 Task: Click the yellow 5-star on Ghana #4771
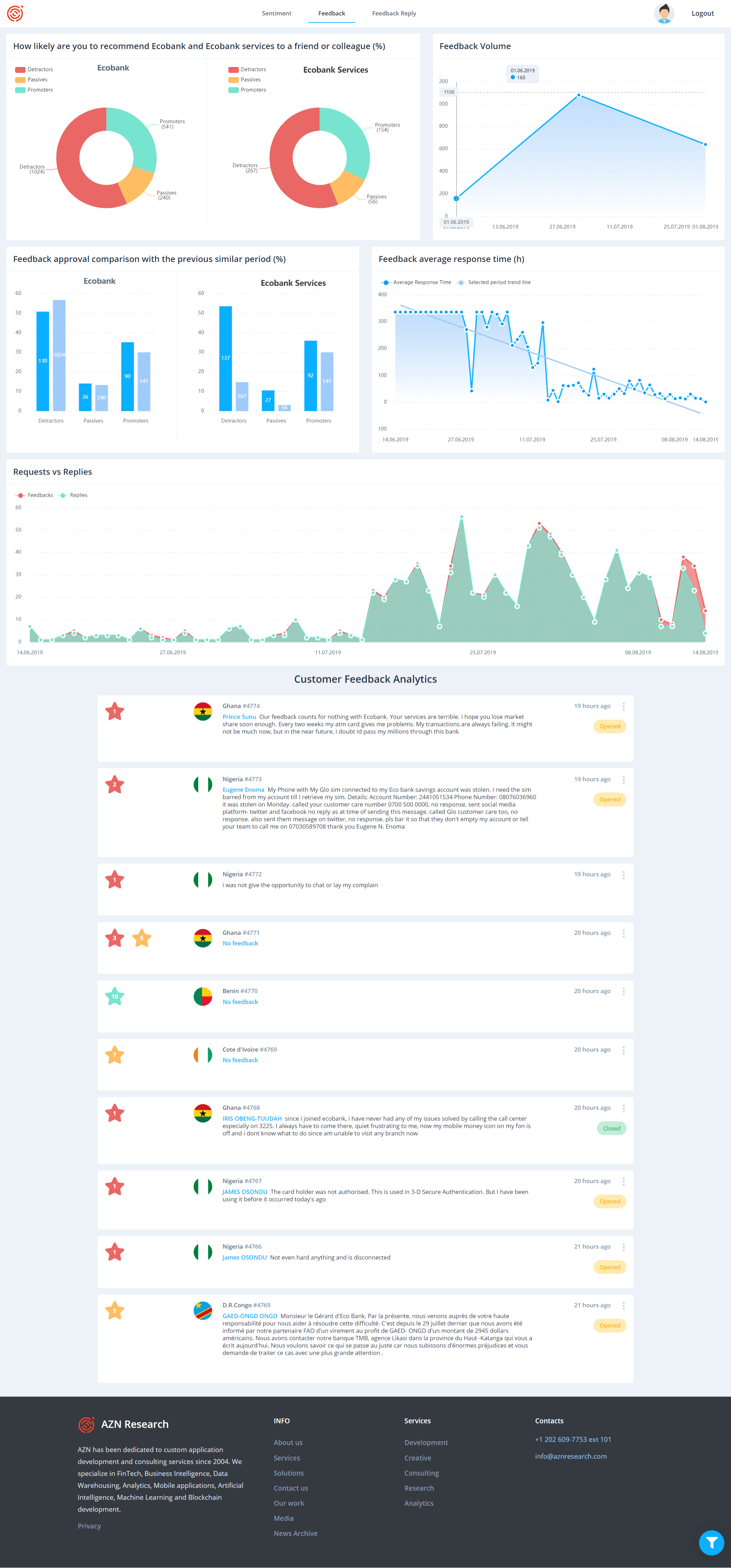[142, 938]
